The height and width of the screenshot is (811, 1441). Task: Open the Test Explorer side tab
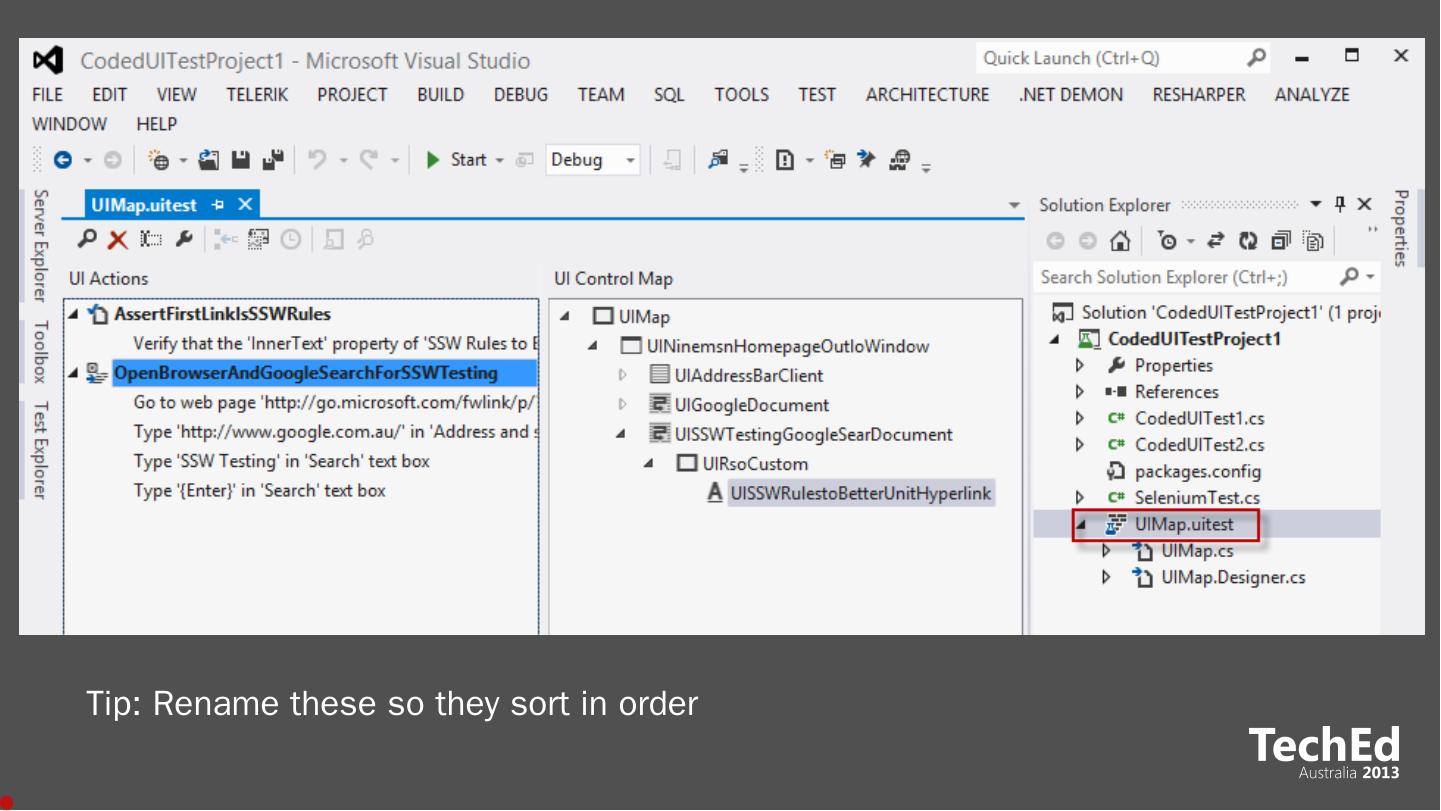40,450
